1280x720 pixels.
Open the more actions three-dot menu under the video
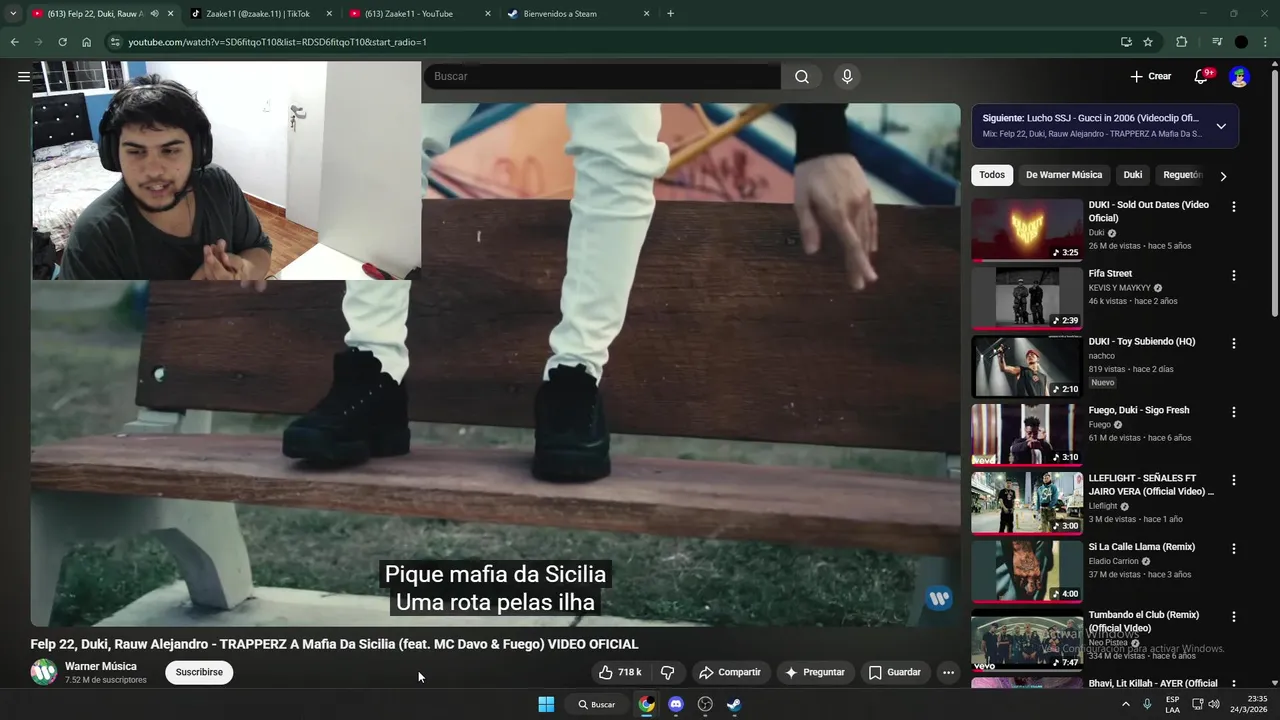(948, 672)
